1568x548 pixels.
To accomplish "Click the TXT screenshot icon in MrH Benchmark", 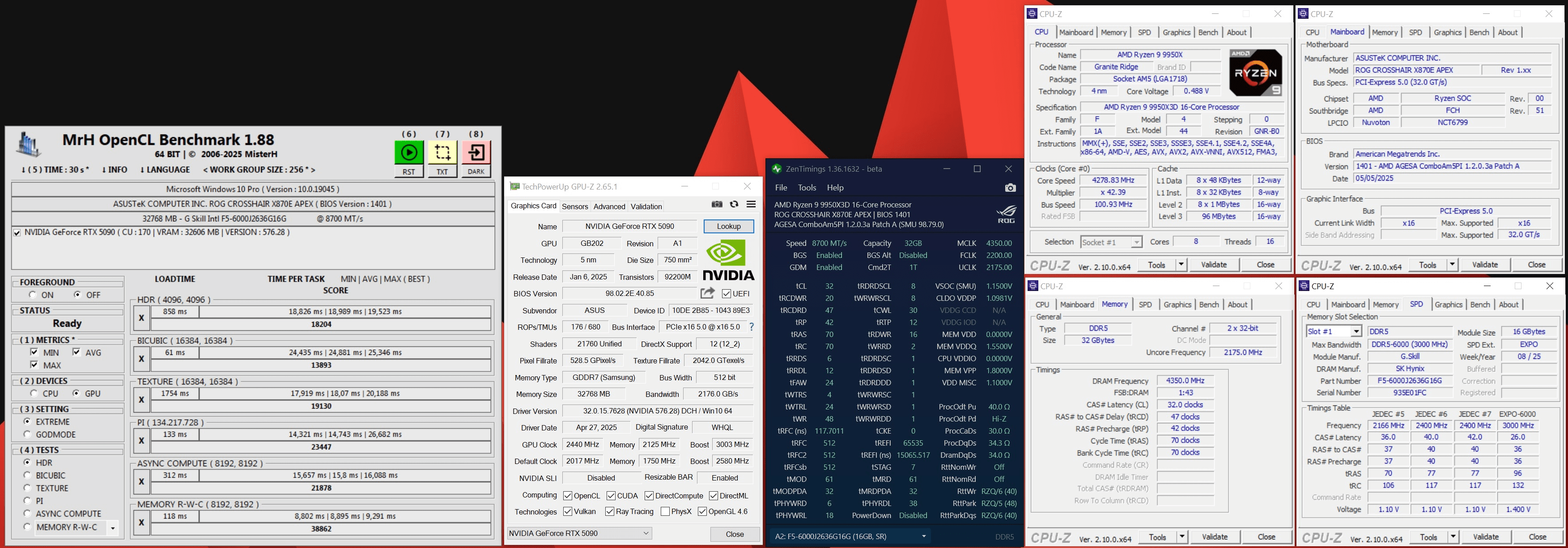I will click(442, 153).
